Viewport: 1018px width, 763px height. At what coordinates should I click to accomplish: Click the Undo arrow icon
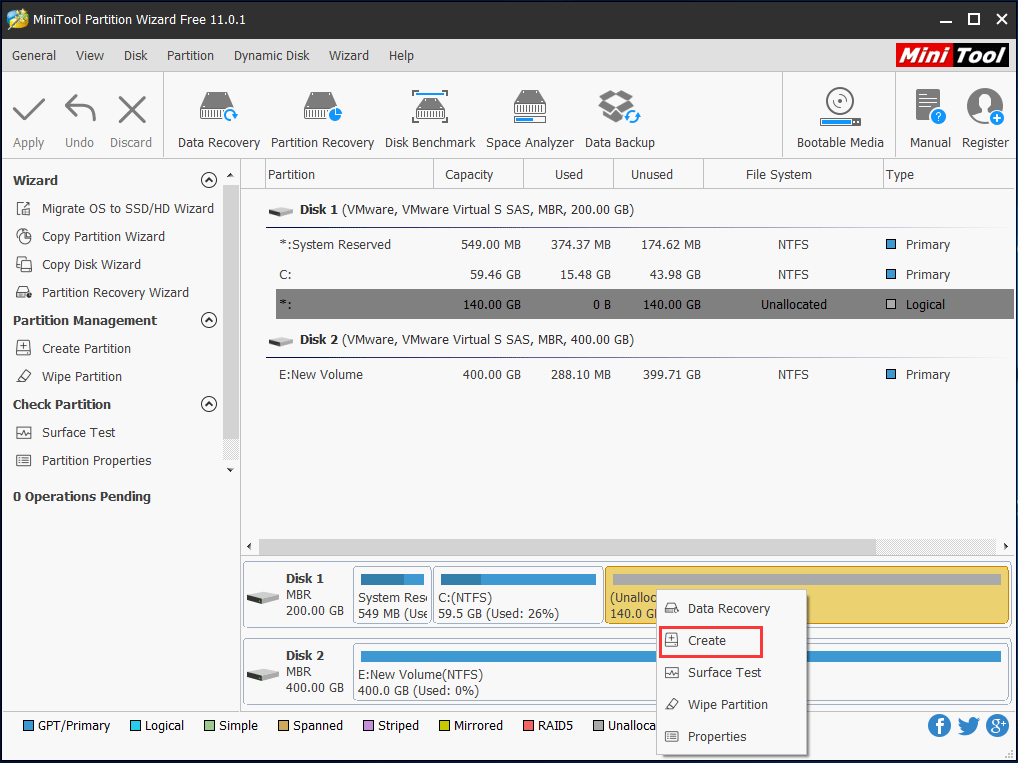coord(80,108)
